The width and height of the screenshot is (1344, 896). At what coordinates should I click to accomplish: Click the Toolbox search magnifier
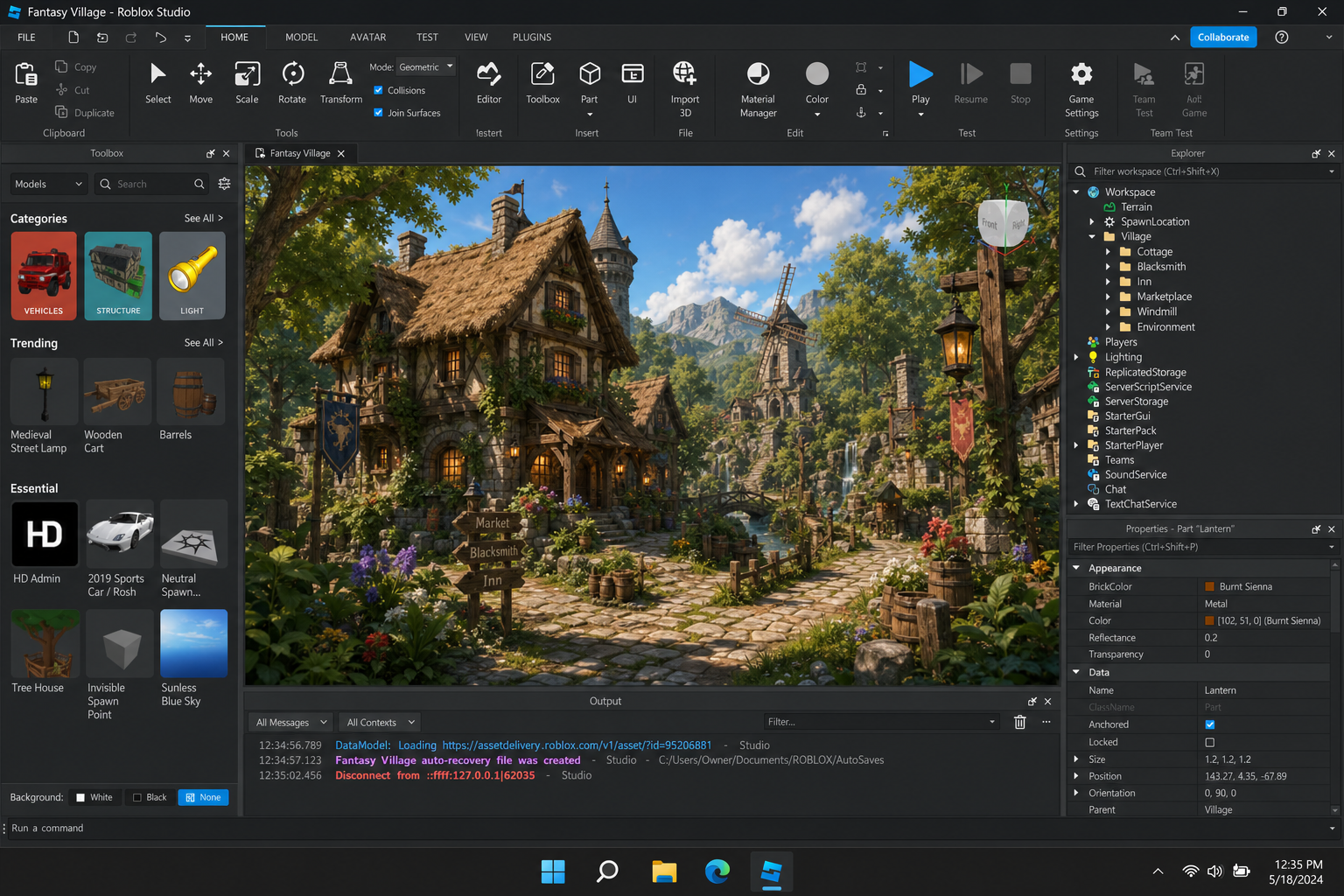click(199, 184)
